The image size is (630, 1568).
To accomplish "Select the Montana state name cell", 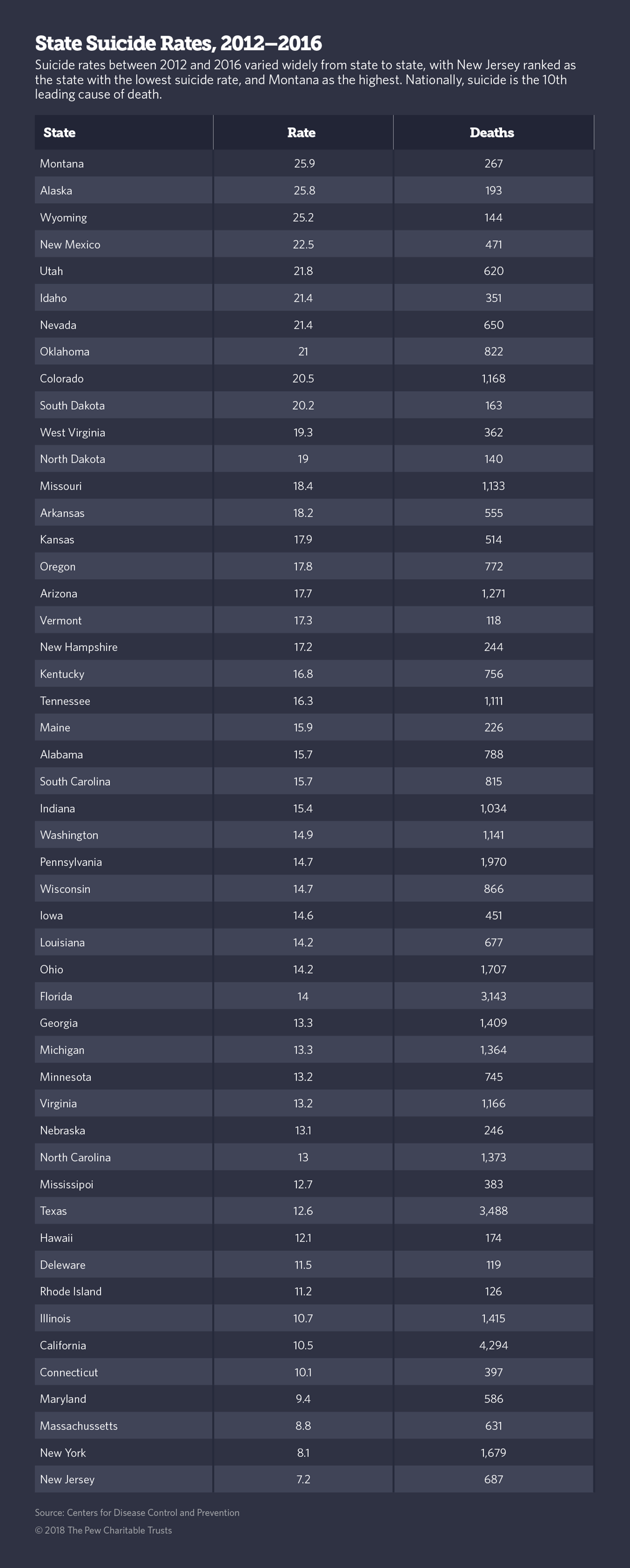I will (62, 164).
